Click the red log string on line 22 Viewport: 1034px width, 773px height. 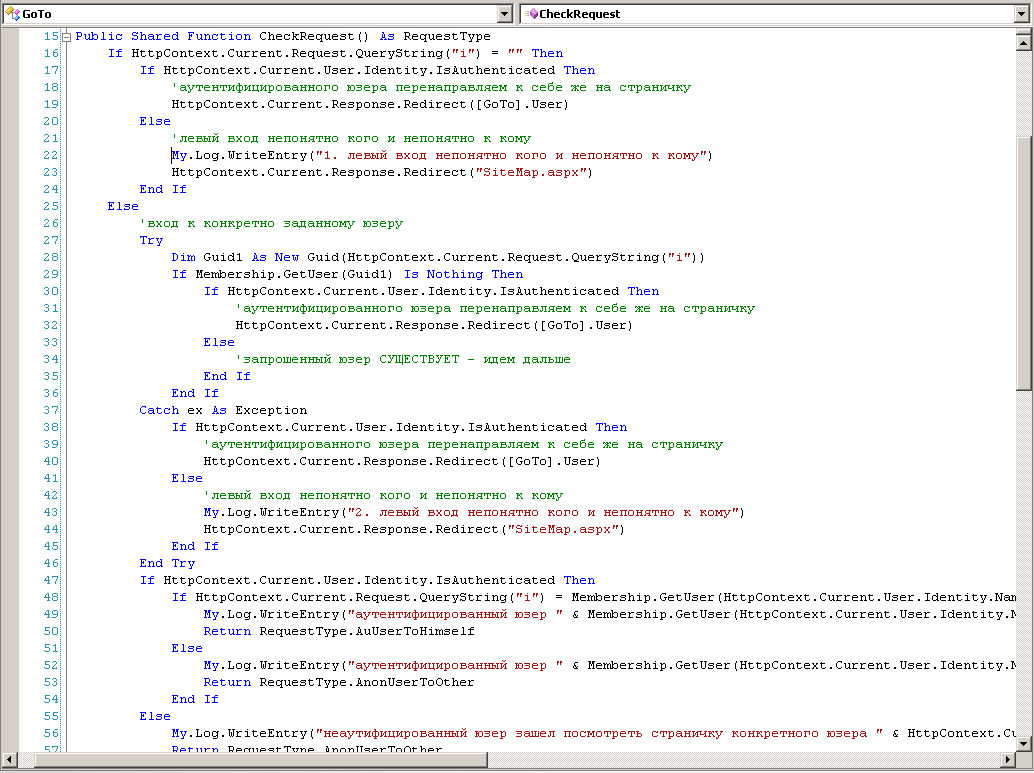click(511, 156)
